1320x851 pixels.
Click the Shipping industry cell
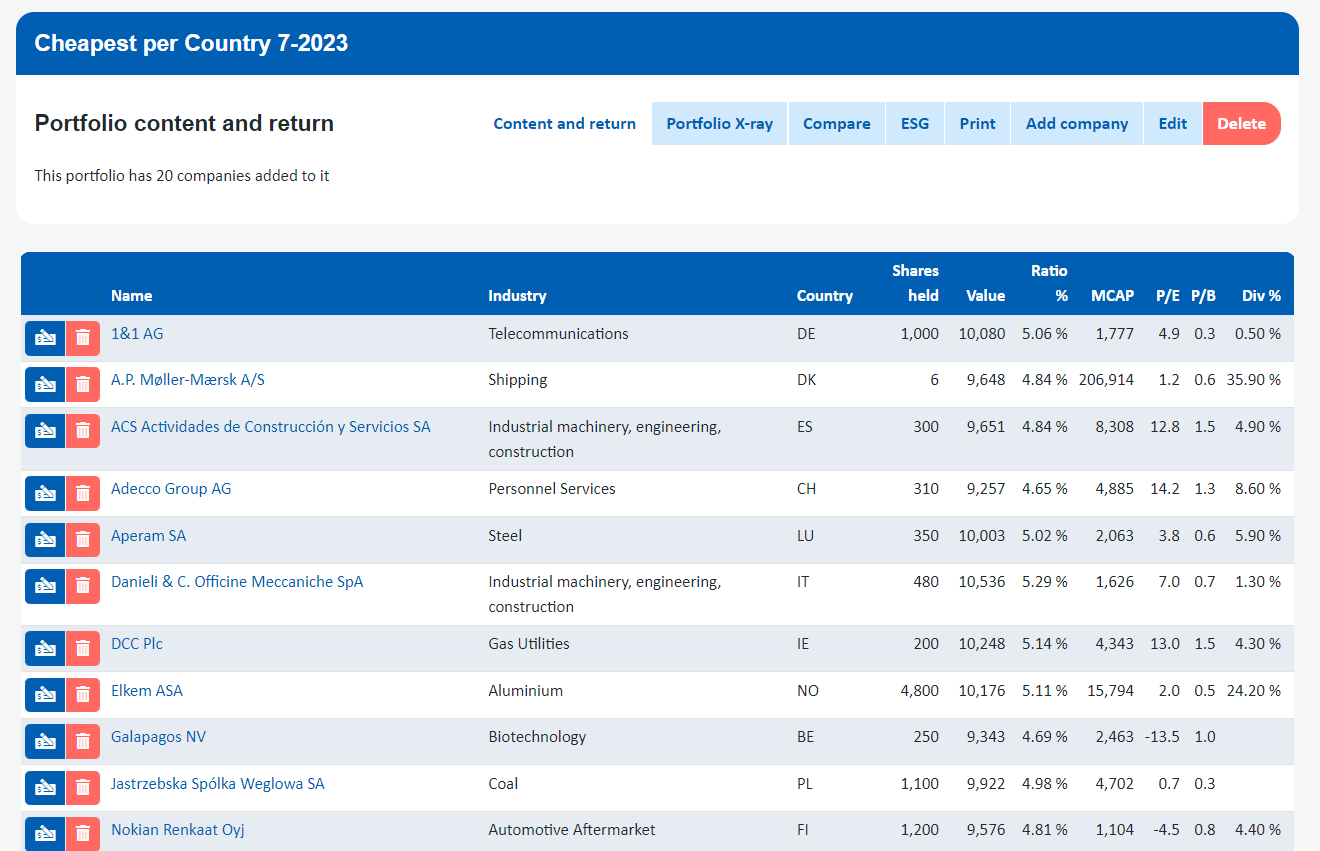tap(518, 380)
